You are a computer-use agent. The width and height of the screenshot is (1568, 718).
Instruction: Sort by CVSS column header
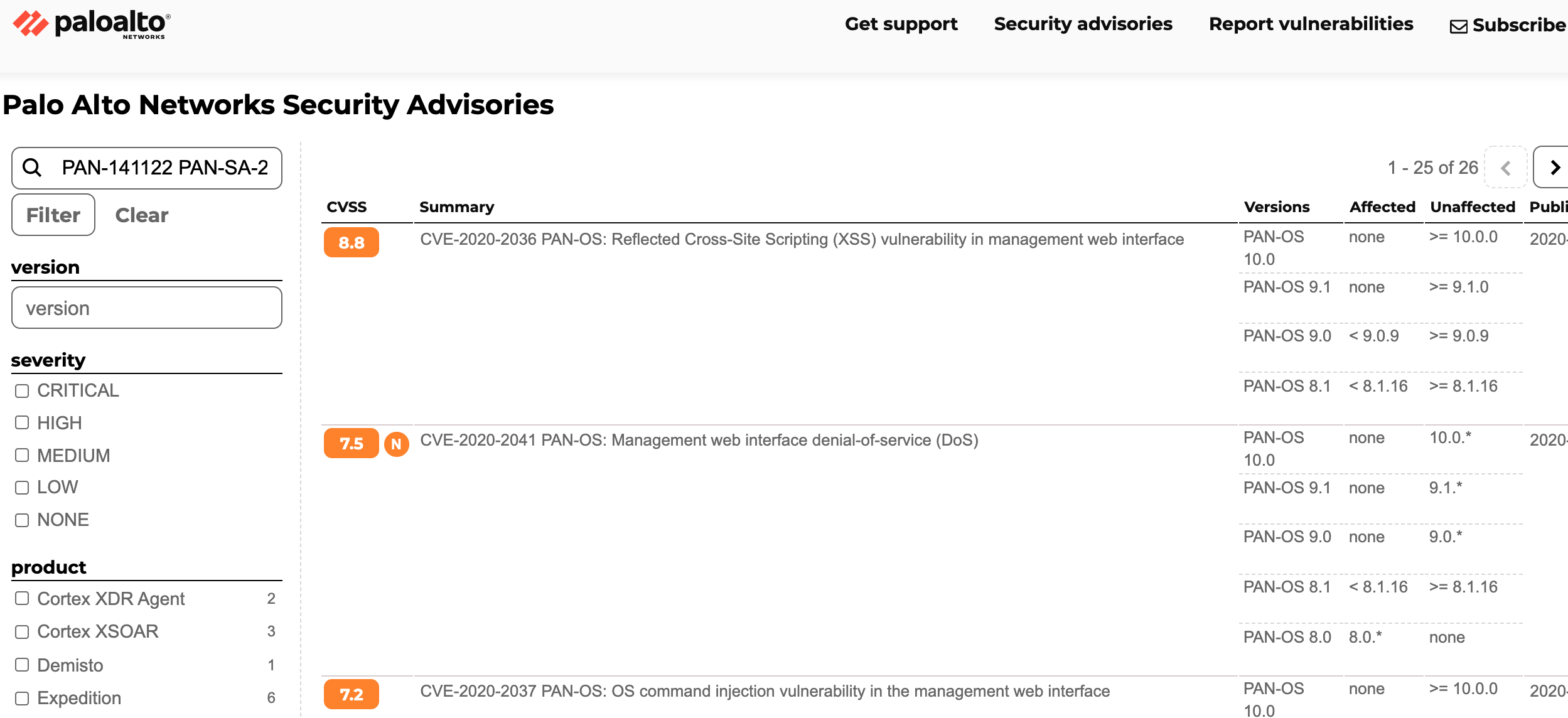coord(346,207)
